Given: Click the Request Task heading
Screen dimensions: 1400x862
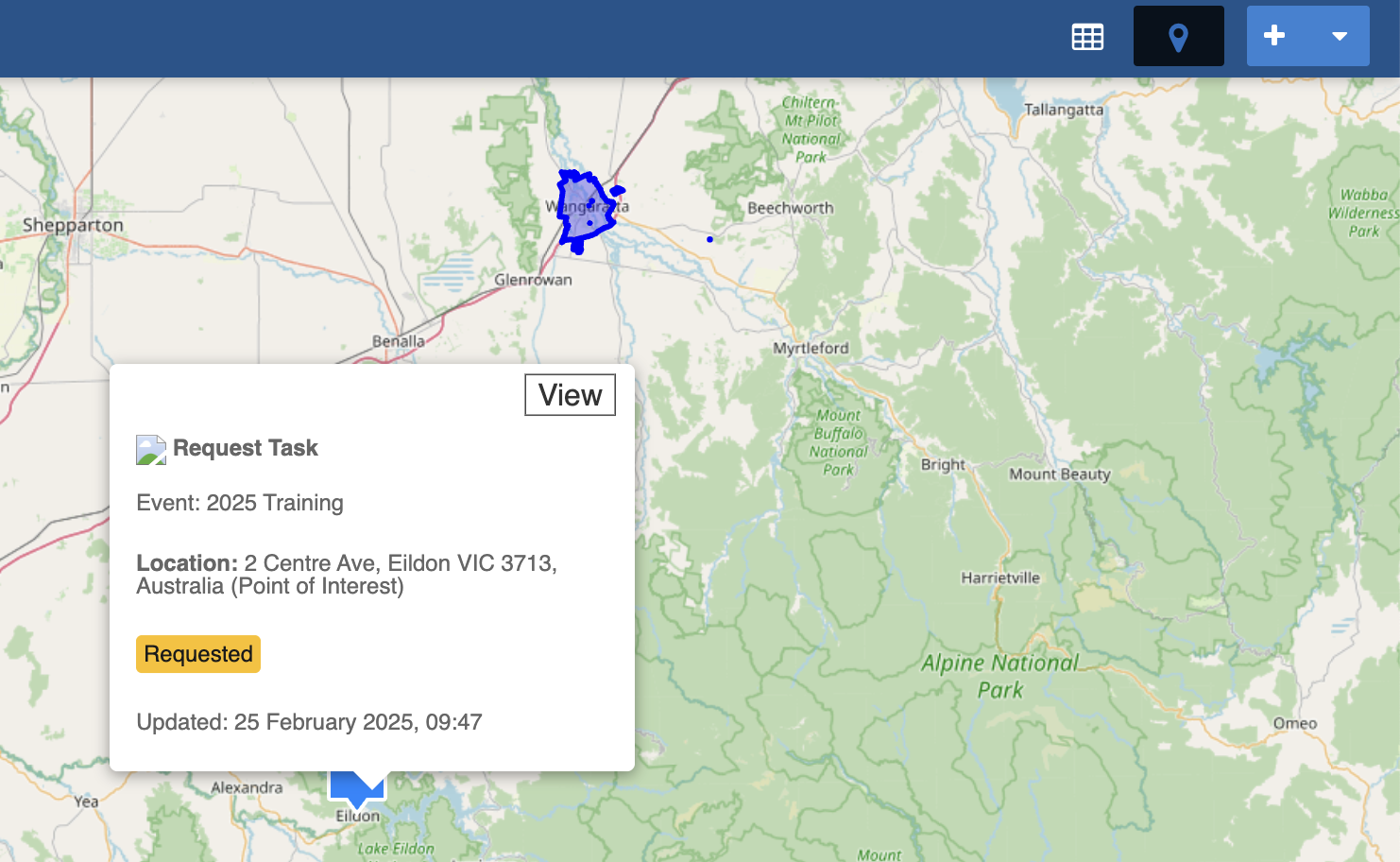Looking at the screenshot, I should tap(246, 448).
